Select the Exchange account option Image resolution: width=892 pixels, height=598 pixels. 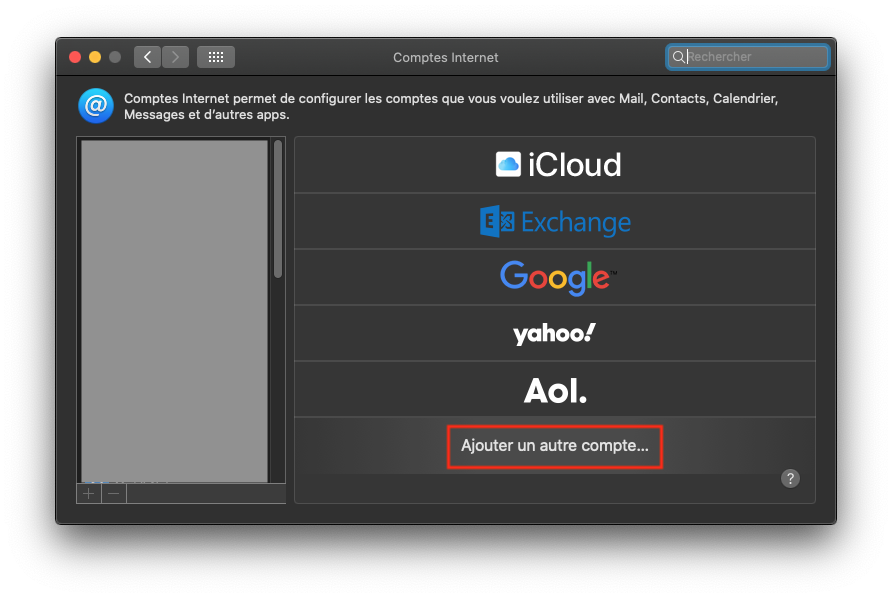555,221
